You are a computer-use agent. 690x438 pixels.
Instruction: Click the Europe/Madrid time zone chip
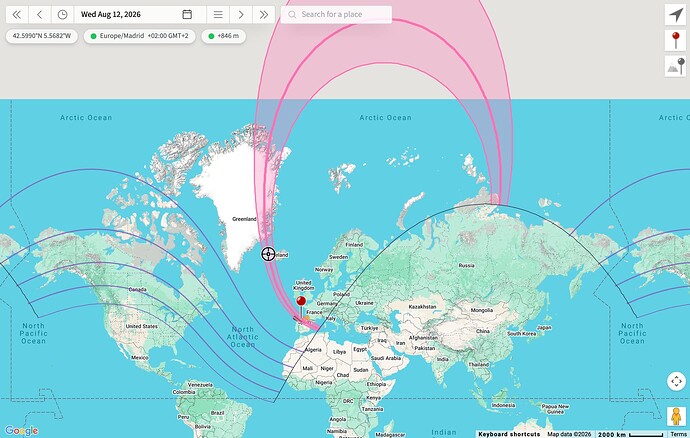139,36
